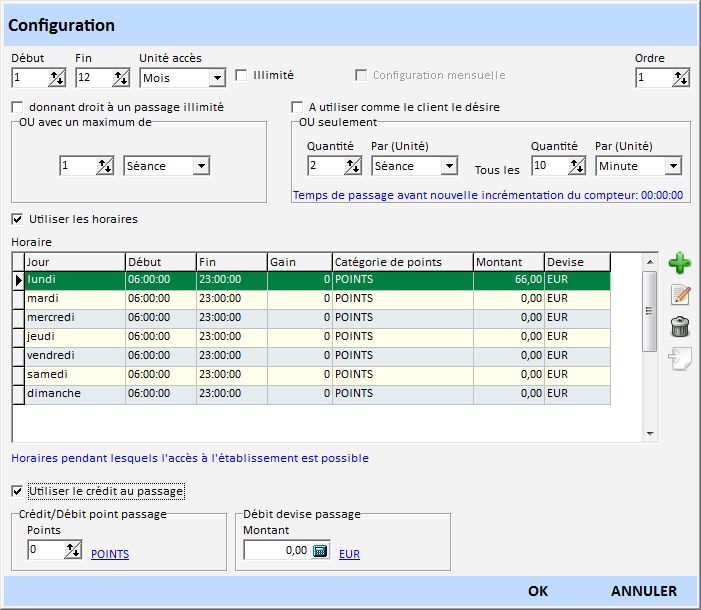The width and height of the screenshot is (701, 610).
Task: Click the green plus add schedule icon
Action: 680,264
